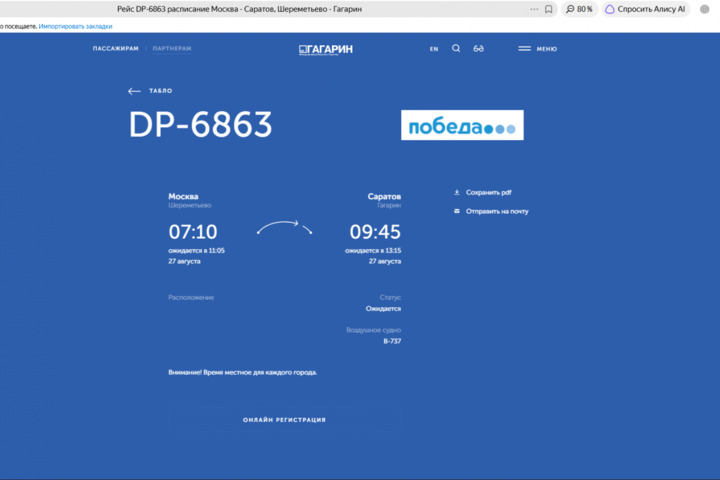The height and width of the screenshot is (480, 720).
Task: Go back to ТАБЛО via the arrow
Action: coord(150,91)
